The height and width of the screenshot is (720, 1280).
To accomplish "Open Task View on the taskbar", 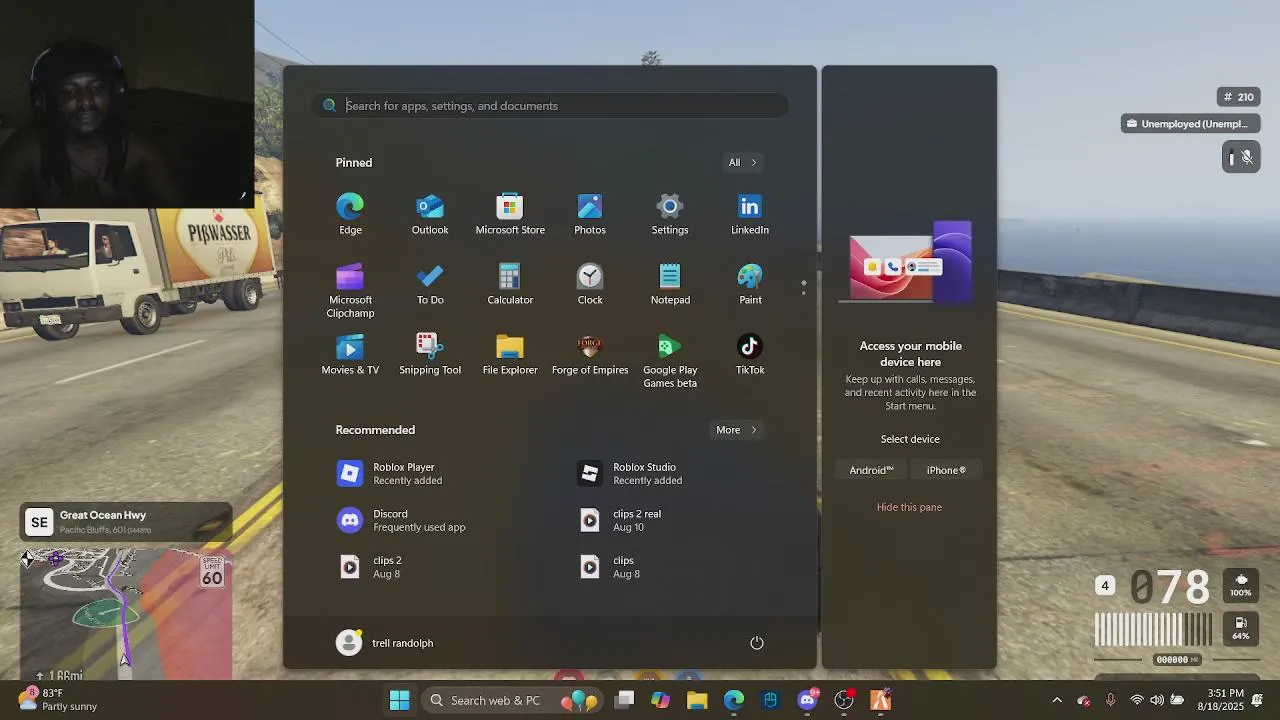I will (624, 700).
